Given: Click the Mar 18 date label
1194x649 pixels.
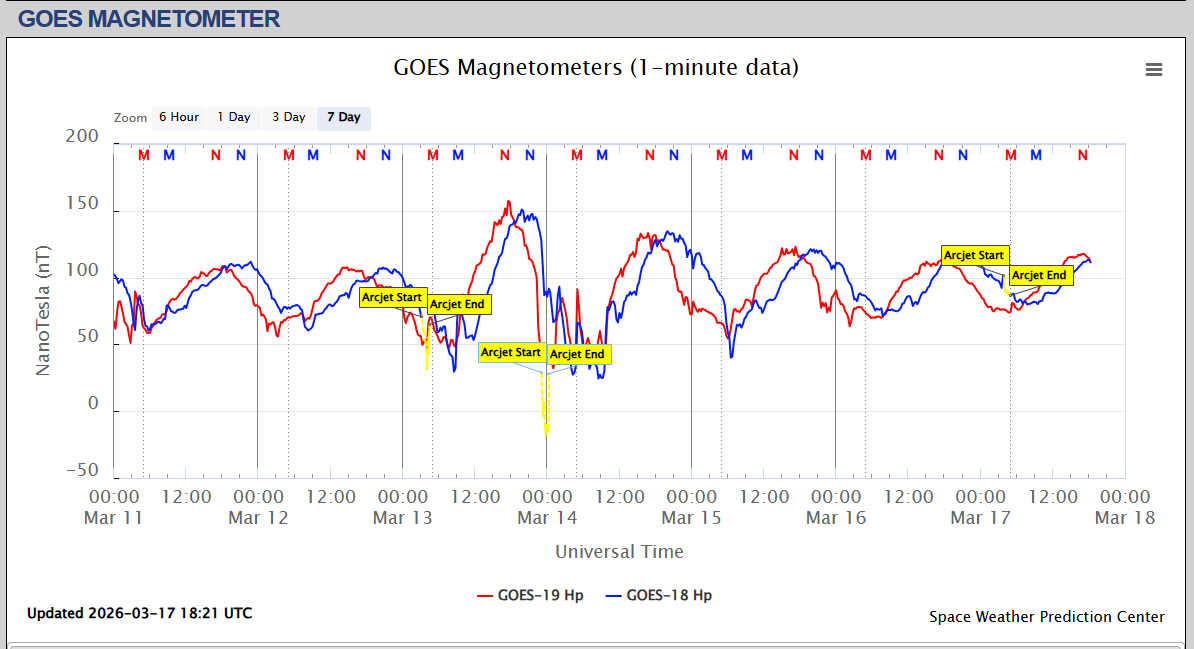Looking at the screenshot, I should (x=1125, y=518).
